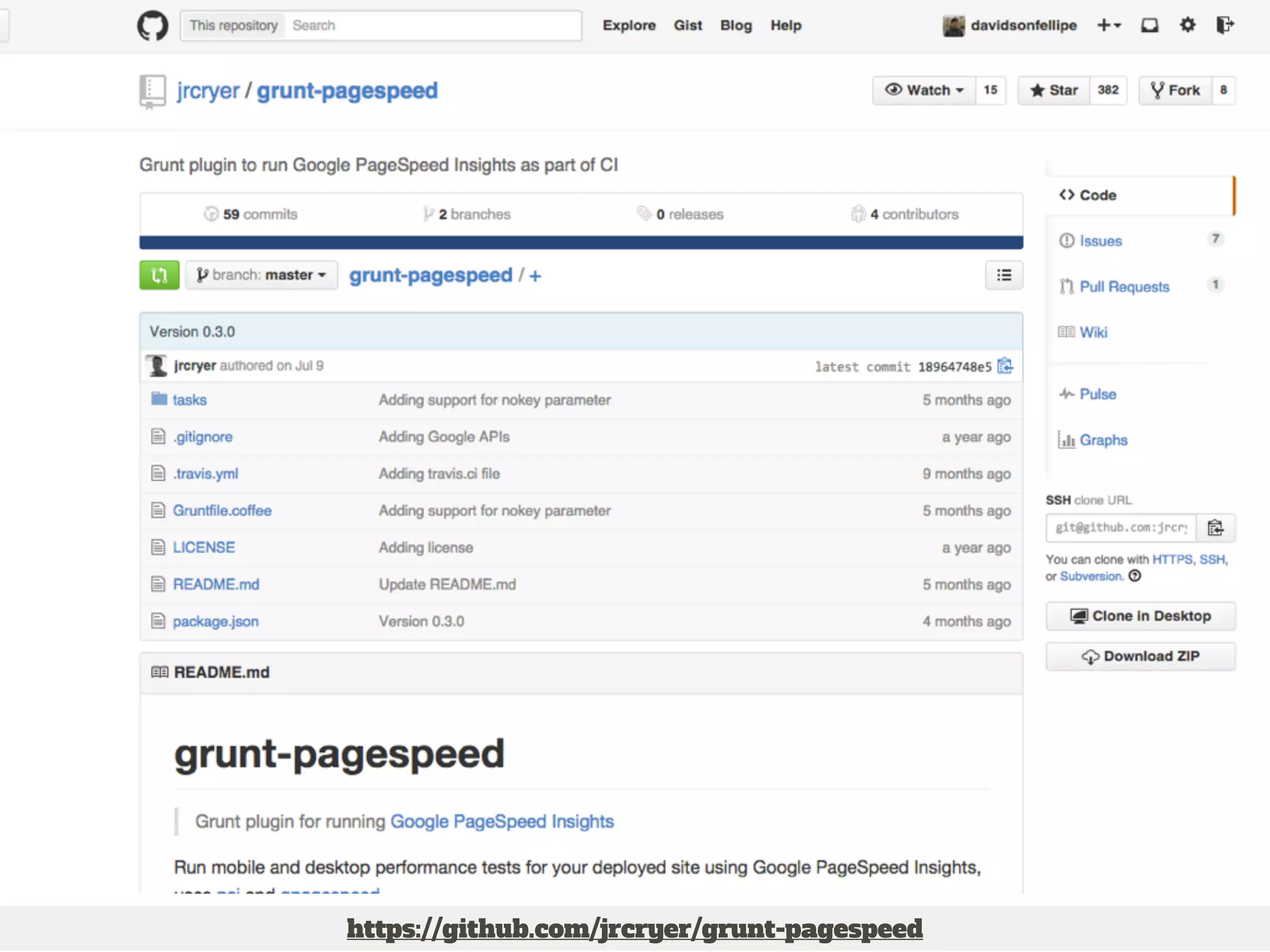Open Blog in the top navigation

(736, 25)
